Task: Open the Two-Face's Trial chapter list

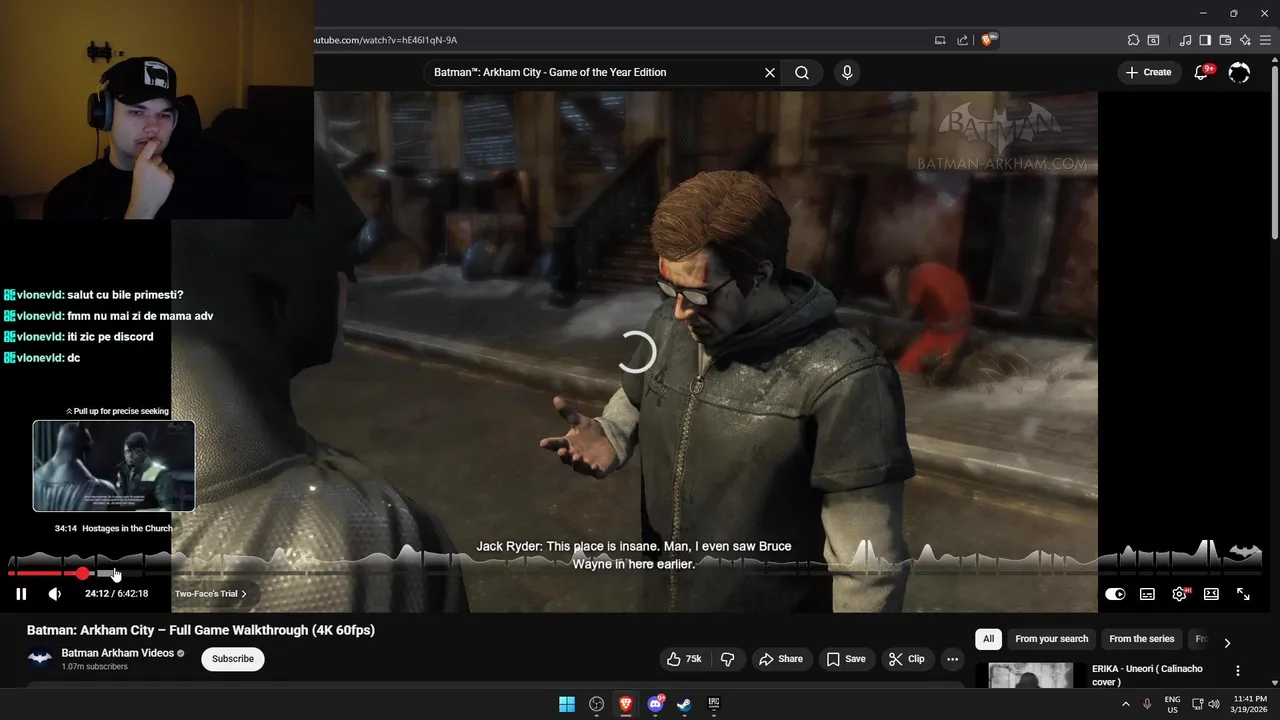Action: coord(210,594)
